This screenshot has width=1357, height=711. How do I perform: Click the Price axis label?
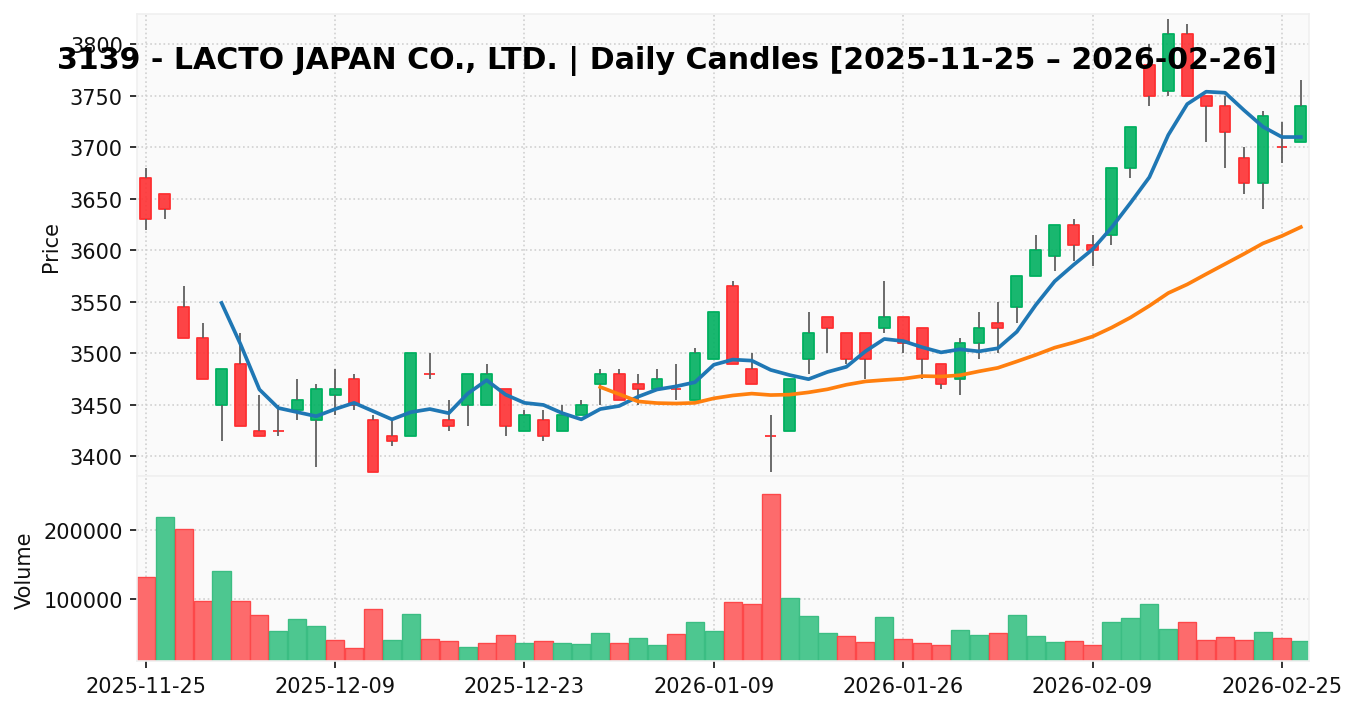(51, 248)
